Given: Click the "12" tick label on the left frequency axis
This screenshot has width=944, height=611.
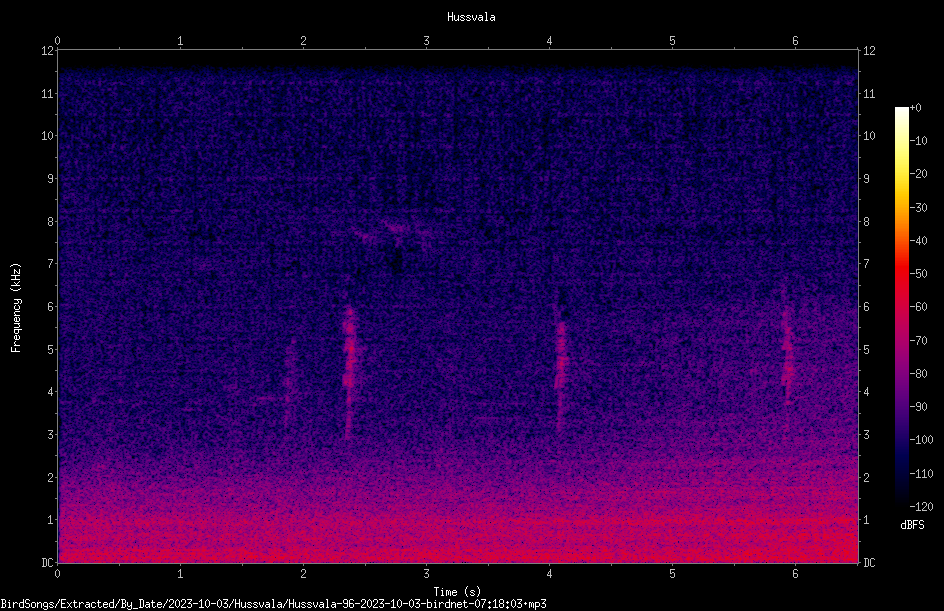Looking at the screenshot, I should click(x=48, y=51).
